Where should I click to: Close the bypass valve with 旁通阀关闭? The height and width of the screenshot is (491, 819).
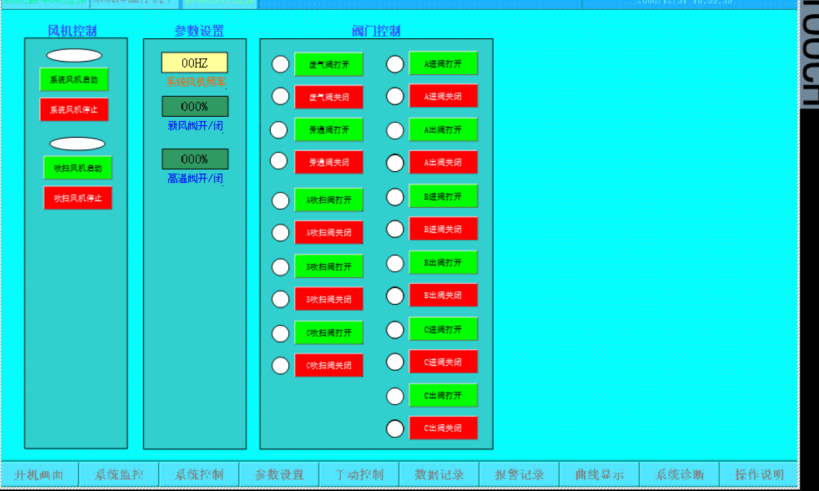pos(329,162)
